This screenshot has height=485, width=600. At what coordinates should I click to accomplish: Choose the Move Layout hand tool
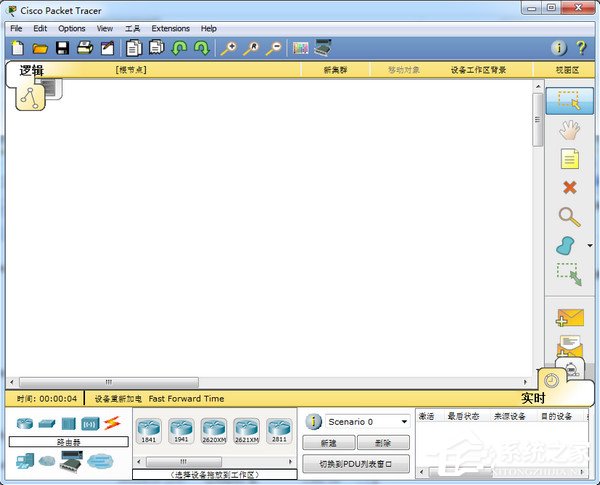[x=569, y=129]
